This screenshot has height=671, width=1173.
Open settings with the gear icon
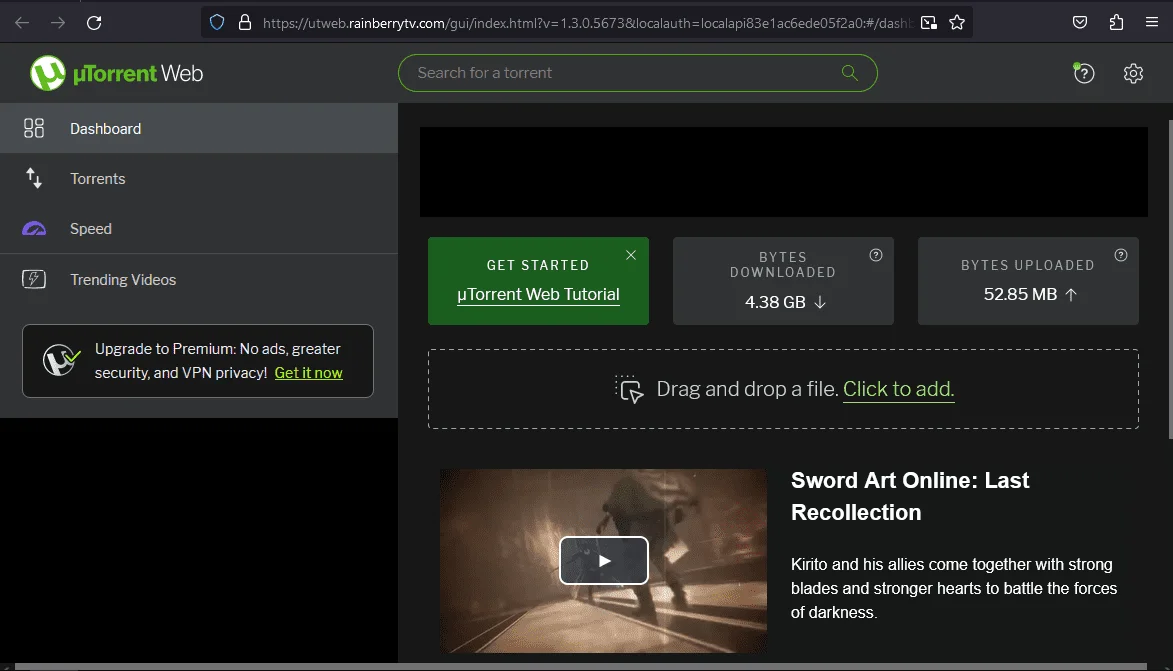[1133, 73]
